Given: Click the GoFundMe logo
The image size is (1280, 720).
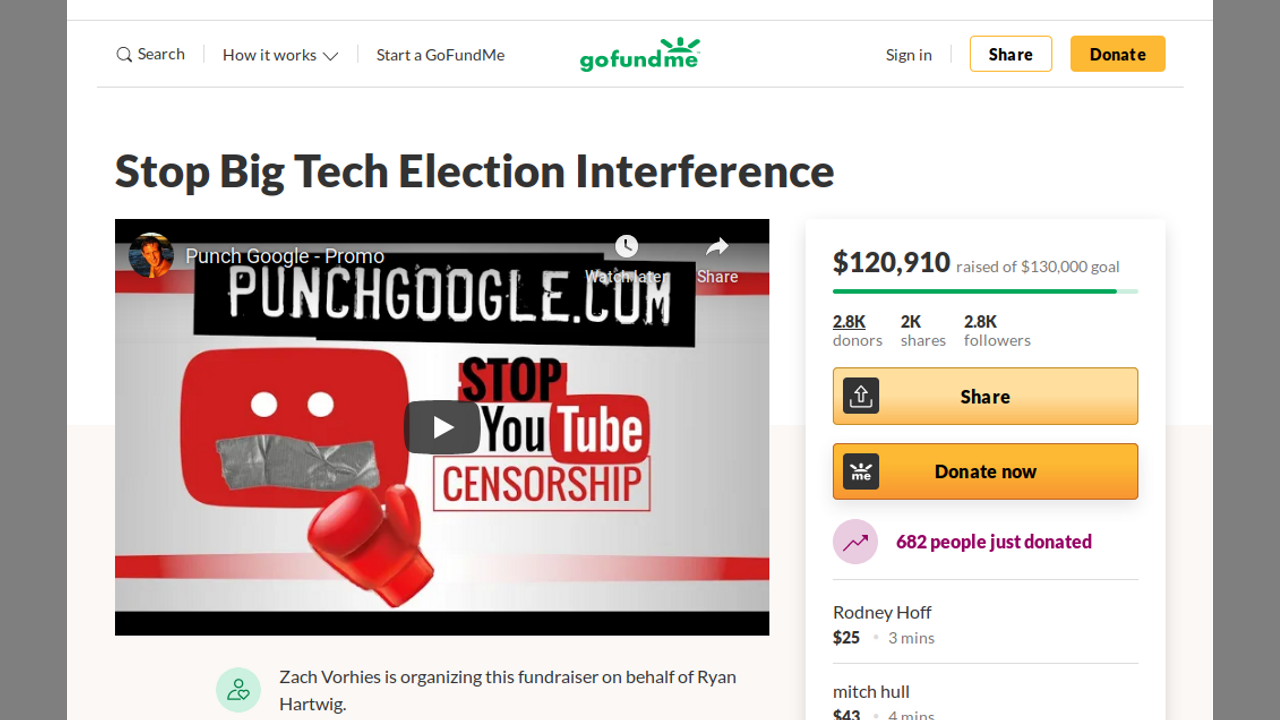Looking at the screenshot, I should tap(639, 55).
